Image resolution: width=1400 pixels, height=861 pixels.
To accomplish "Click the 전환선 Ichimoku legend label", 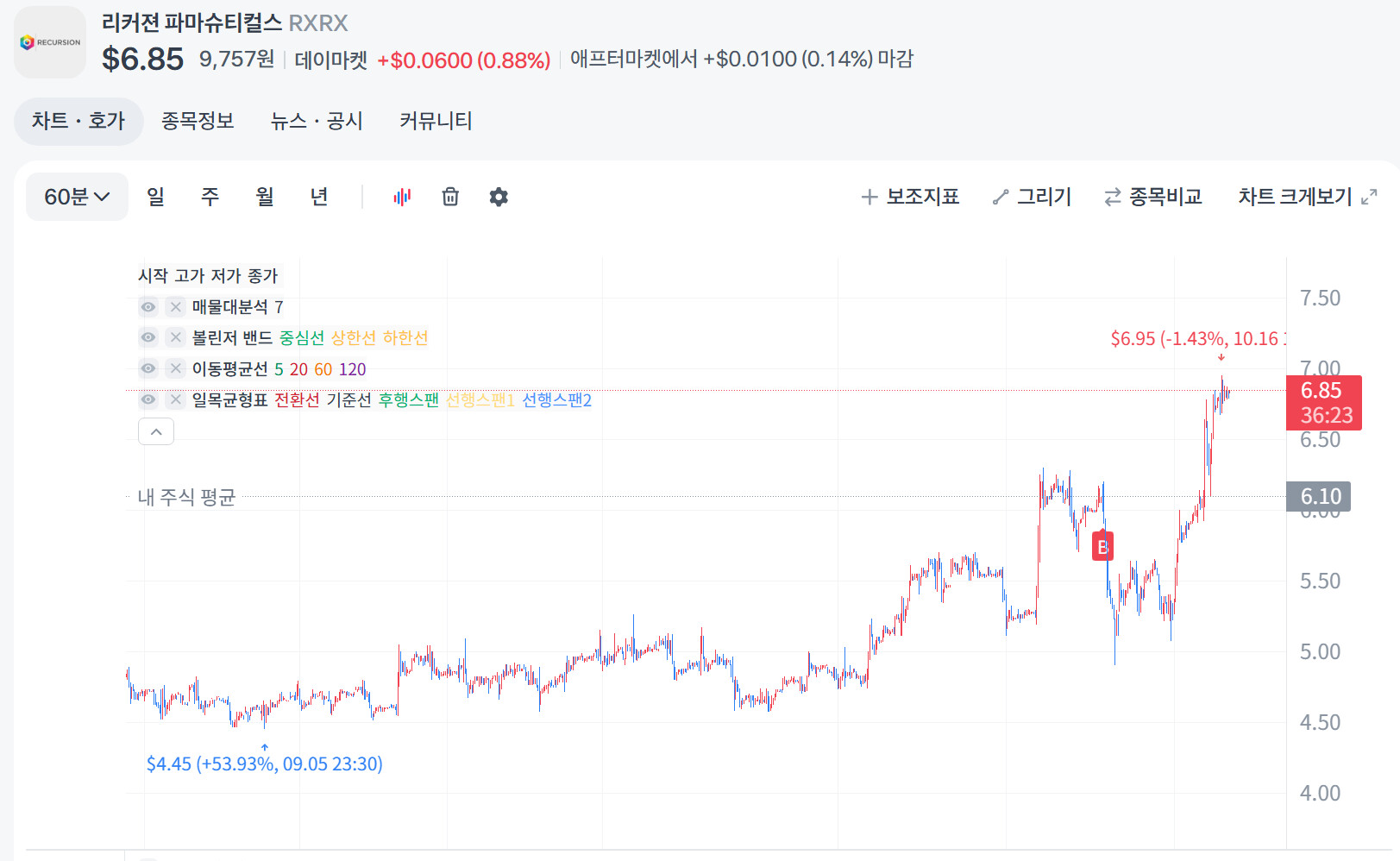I will coord(297,399).
